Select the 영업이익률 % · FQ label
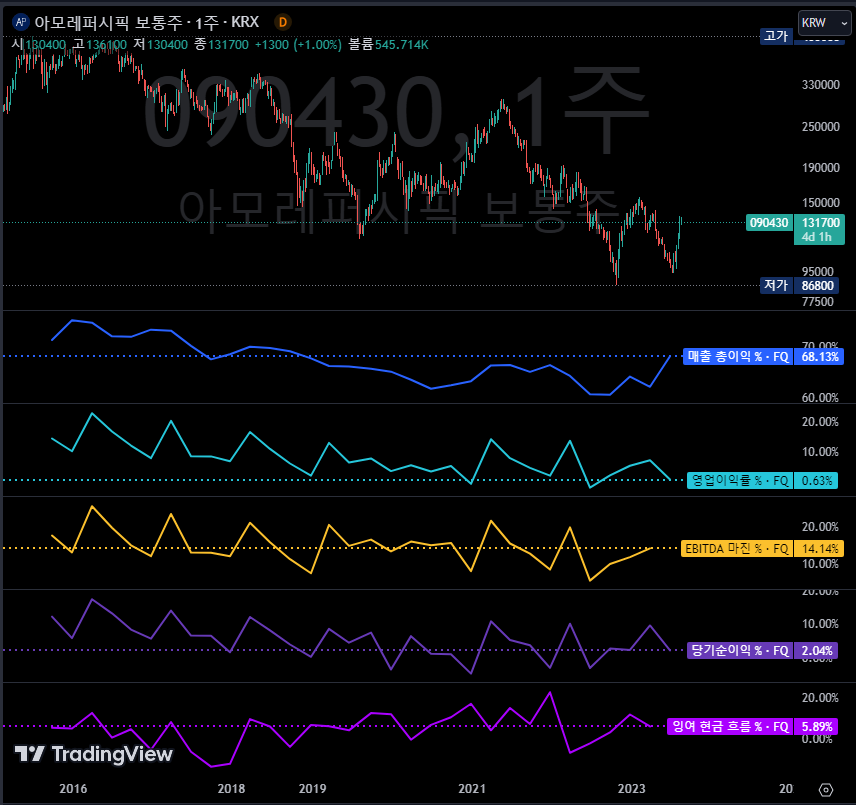 click(740, 480)
